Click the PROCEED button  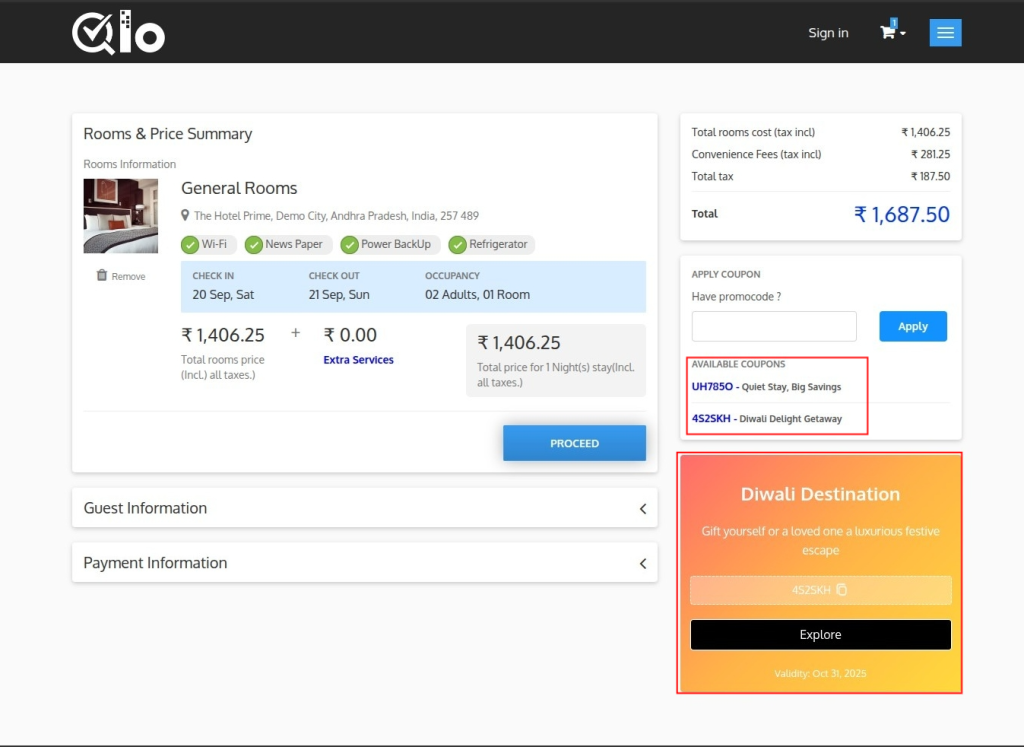pyautogui.click(x=574, y=443)
